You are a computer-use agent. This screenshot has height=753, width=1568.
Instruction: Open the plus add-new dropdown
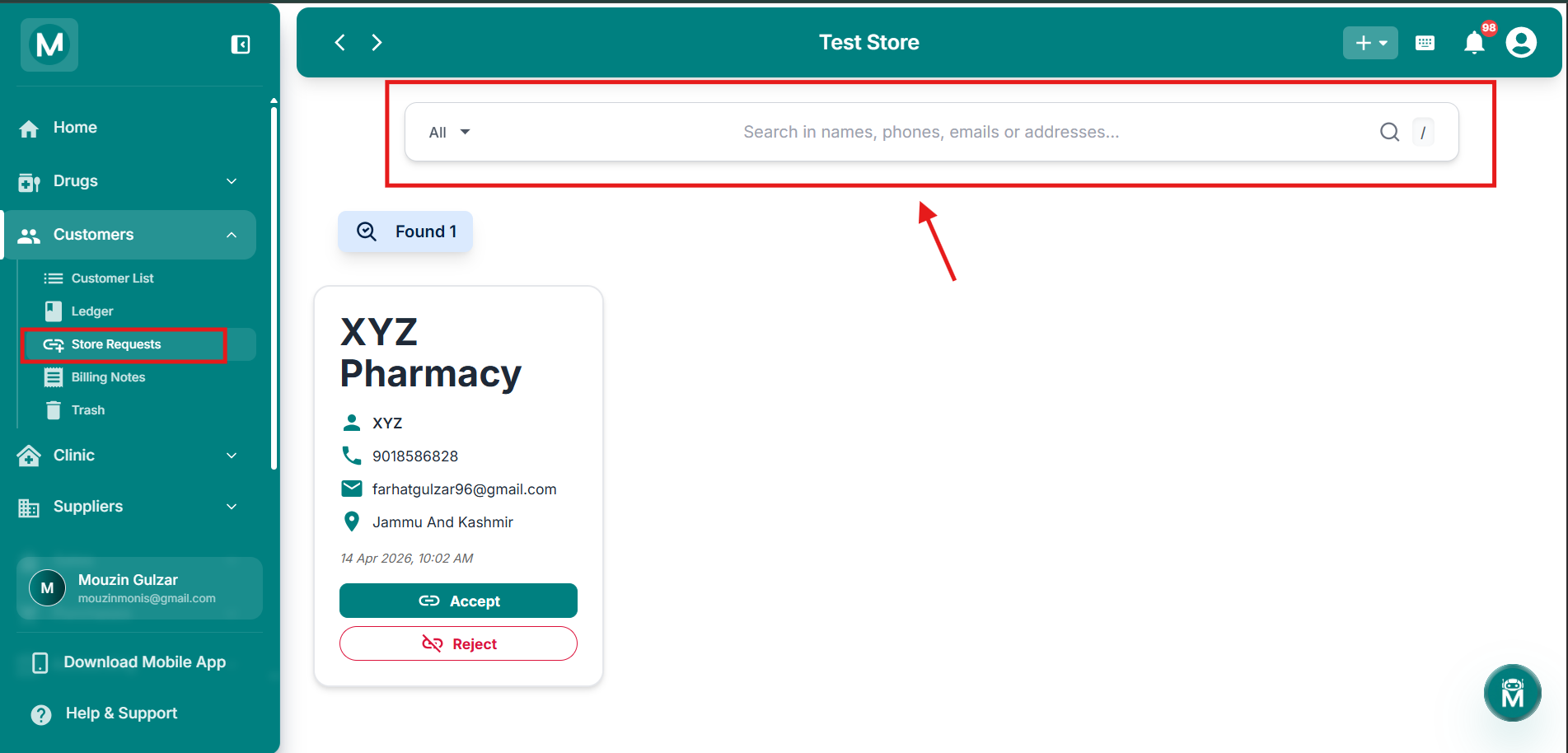1370,43
